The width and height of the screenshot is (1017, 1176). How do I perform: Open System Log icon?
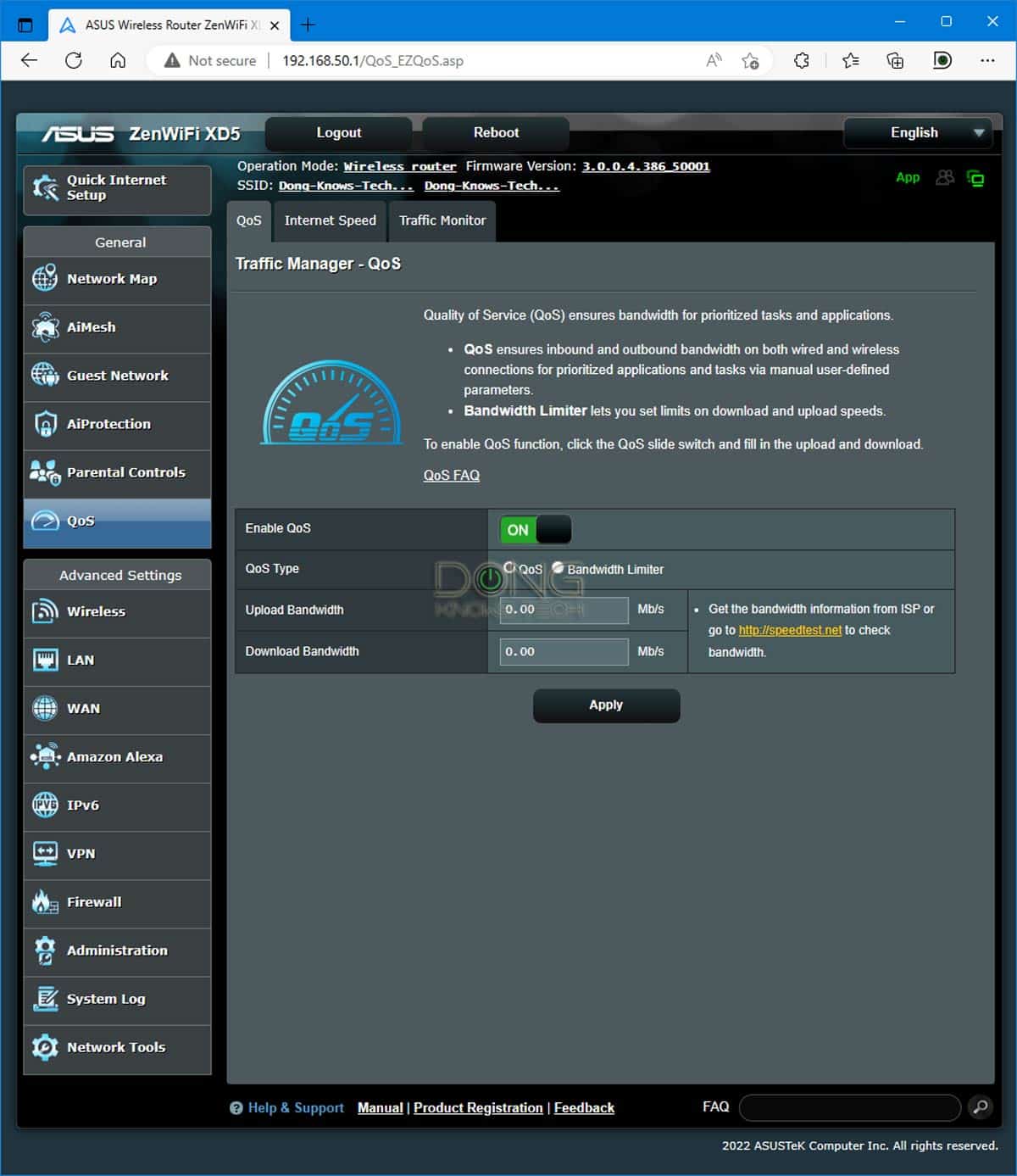[x=45, y=999]
